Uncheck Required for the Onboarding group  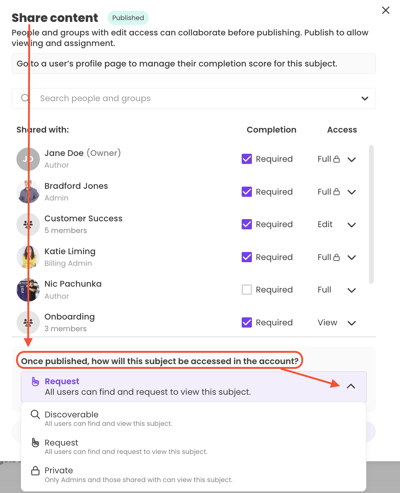(247, 322)
